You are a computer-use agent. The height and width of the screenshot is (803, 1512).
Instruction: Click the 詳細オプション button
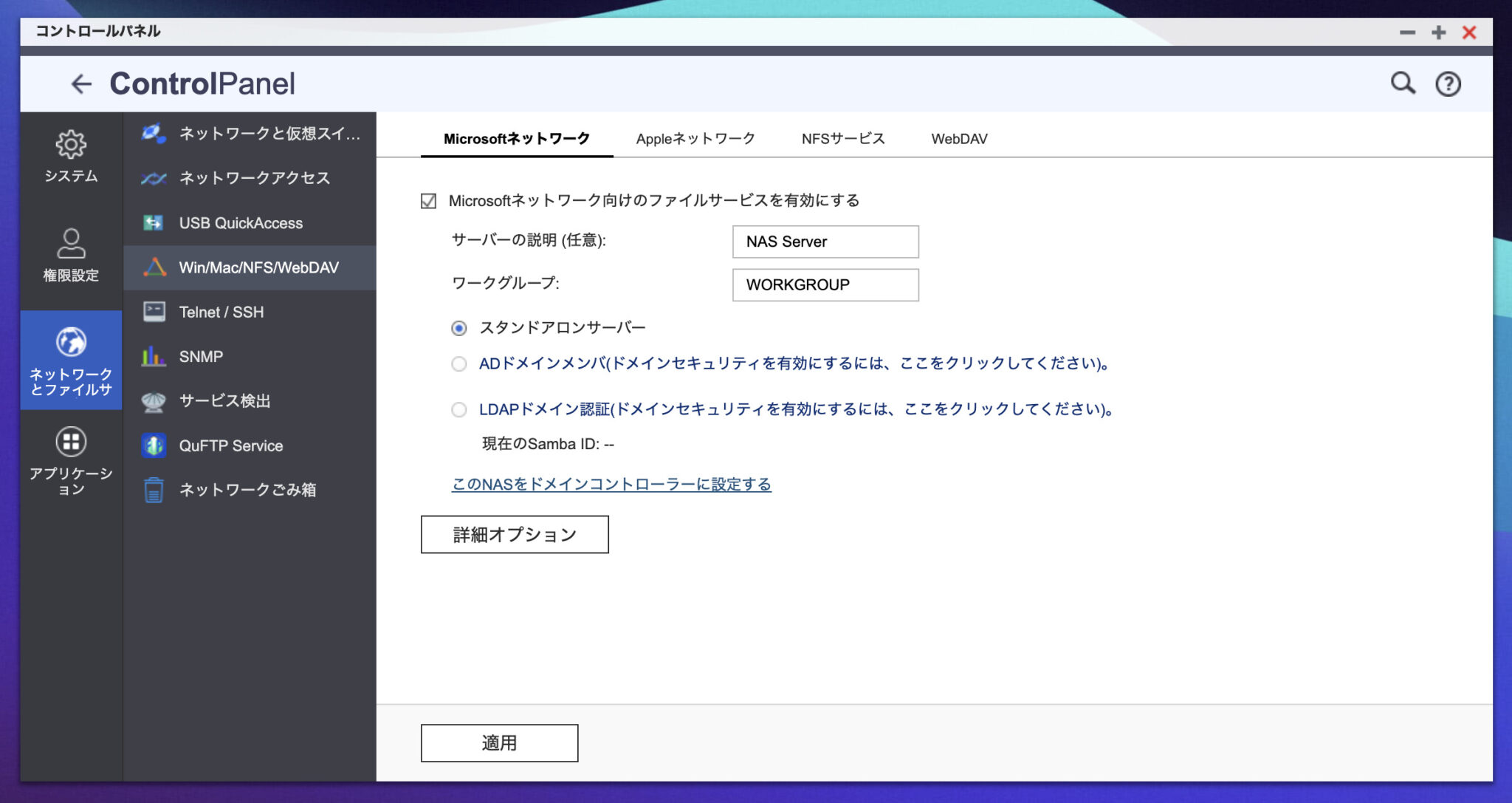pos(515,533)
